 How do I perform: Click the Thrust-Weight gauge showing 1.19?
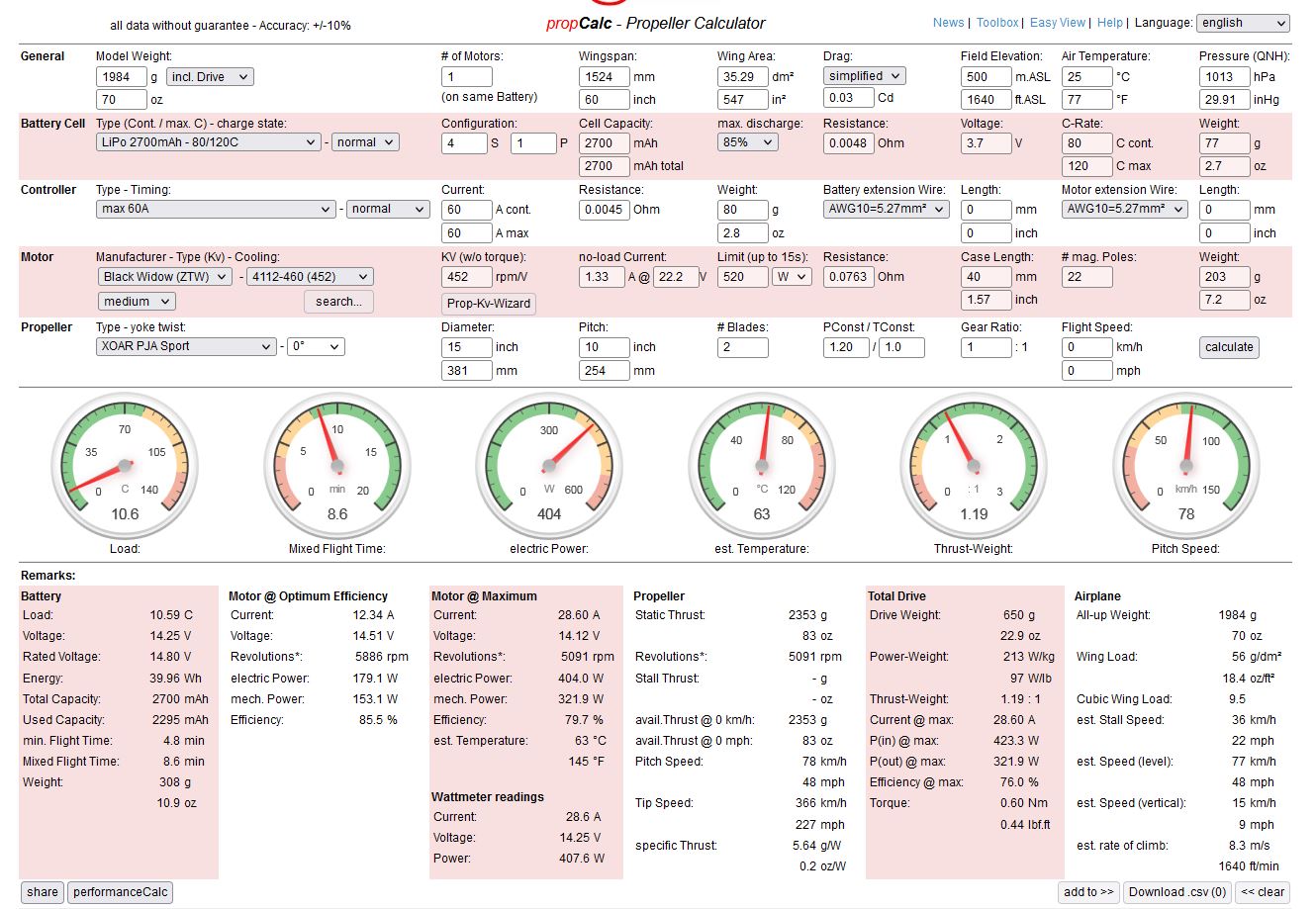tap(974, 467)
